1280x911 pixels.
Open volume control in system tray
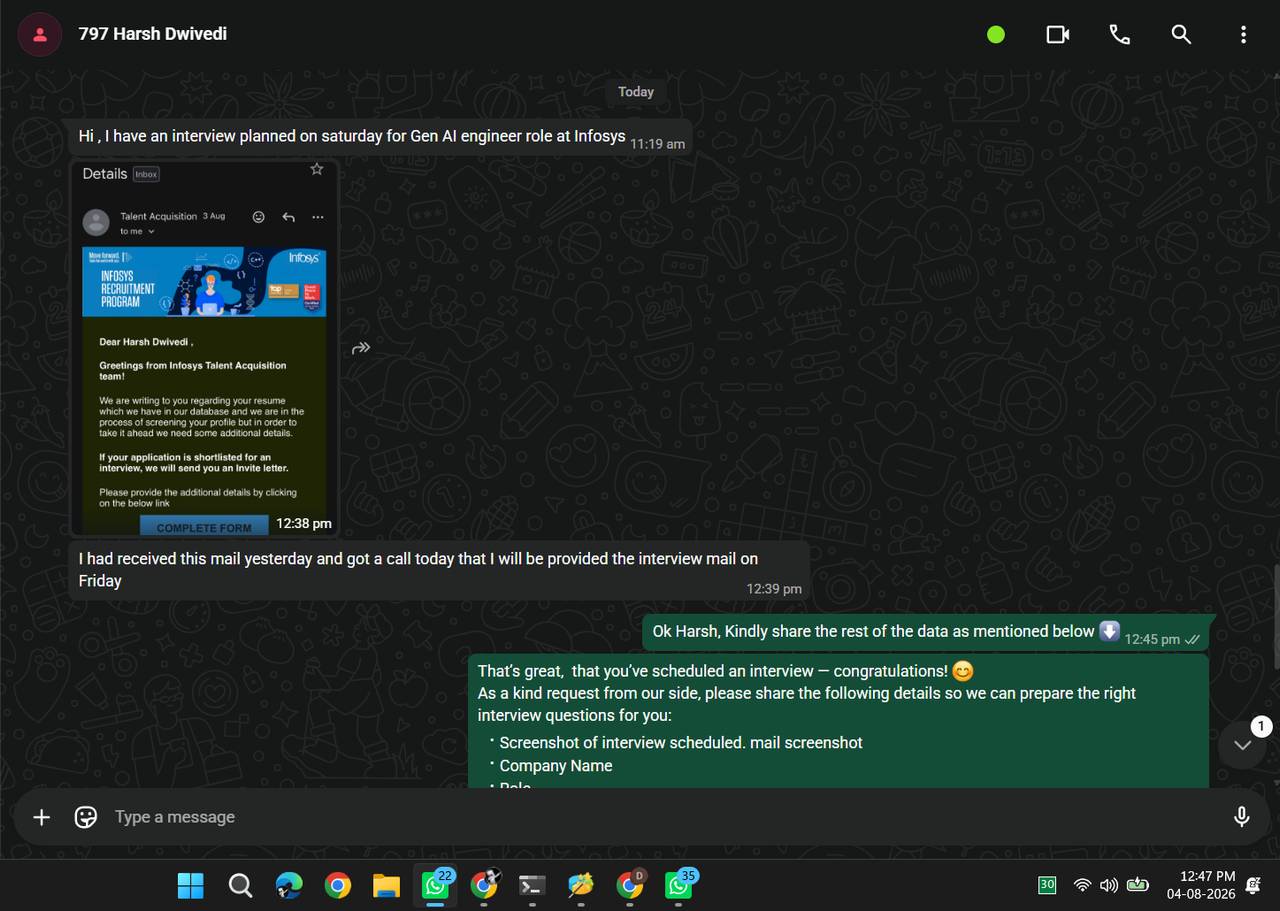click(1108, 885)
